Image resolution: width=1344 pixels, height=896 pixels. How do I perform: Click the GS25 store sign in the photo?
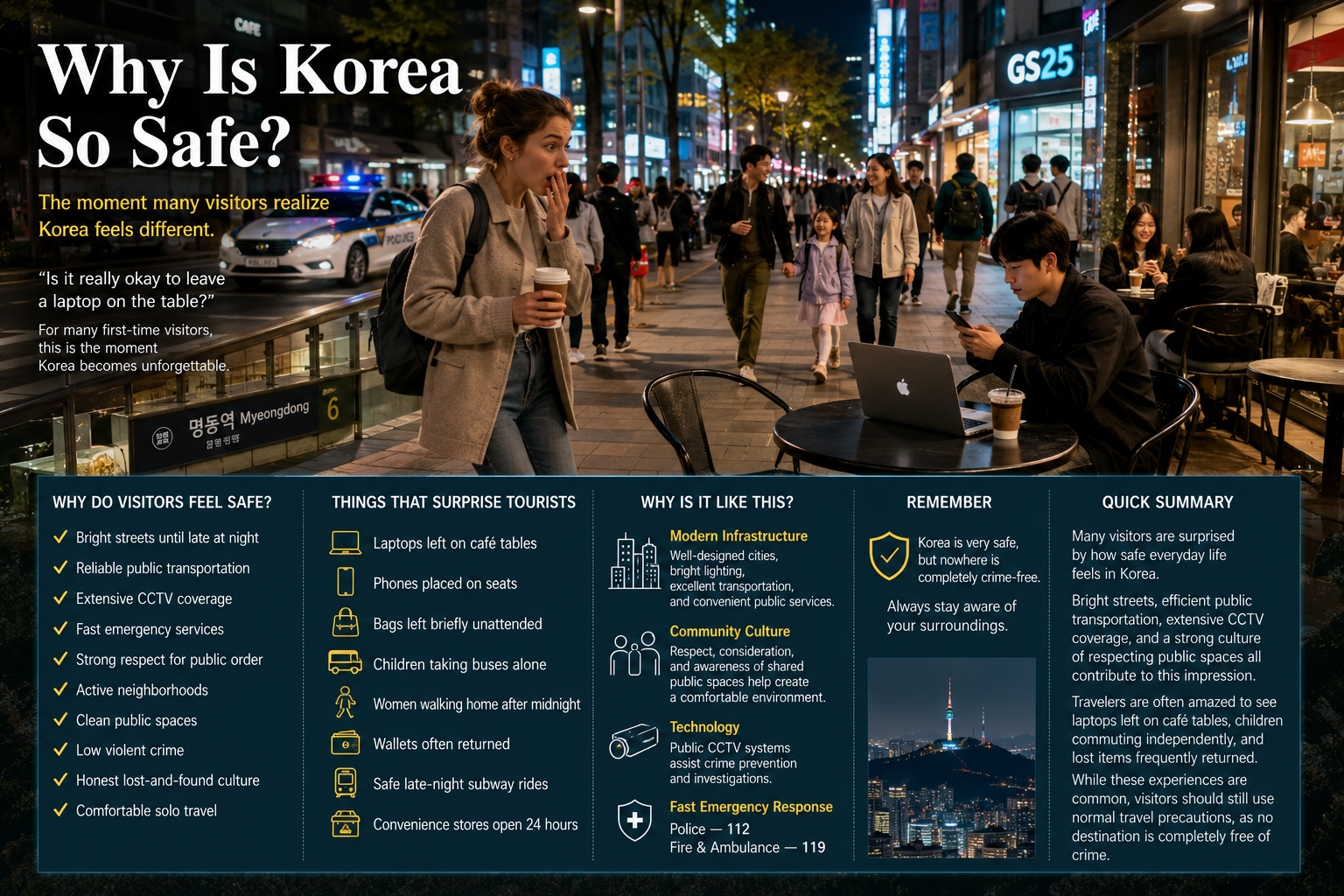1039,65
